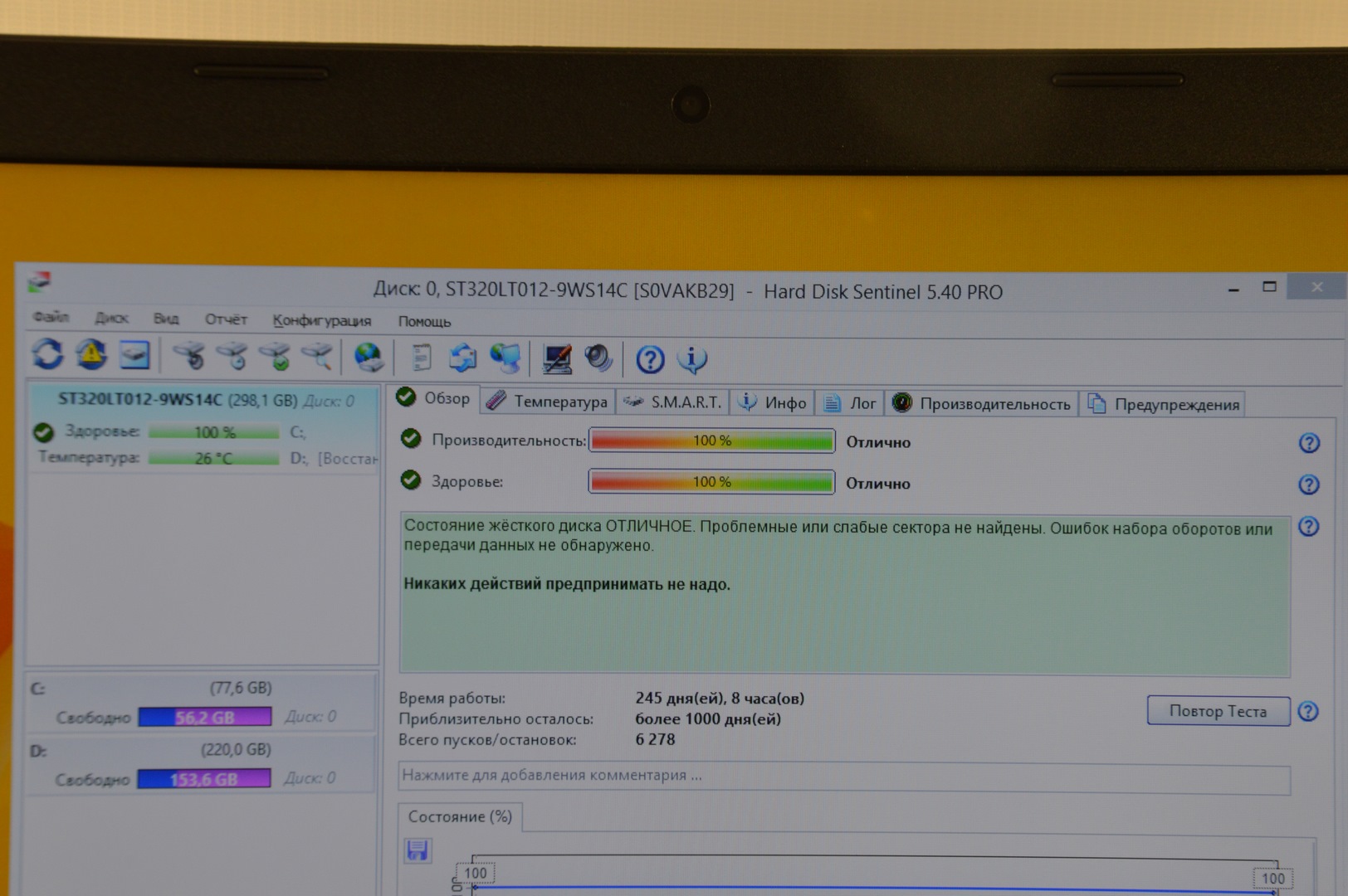
Task: Click the comment field Нажмите для добавления комментария
Action: [x=844, y=777]
